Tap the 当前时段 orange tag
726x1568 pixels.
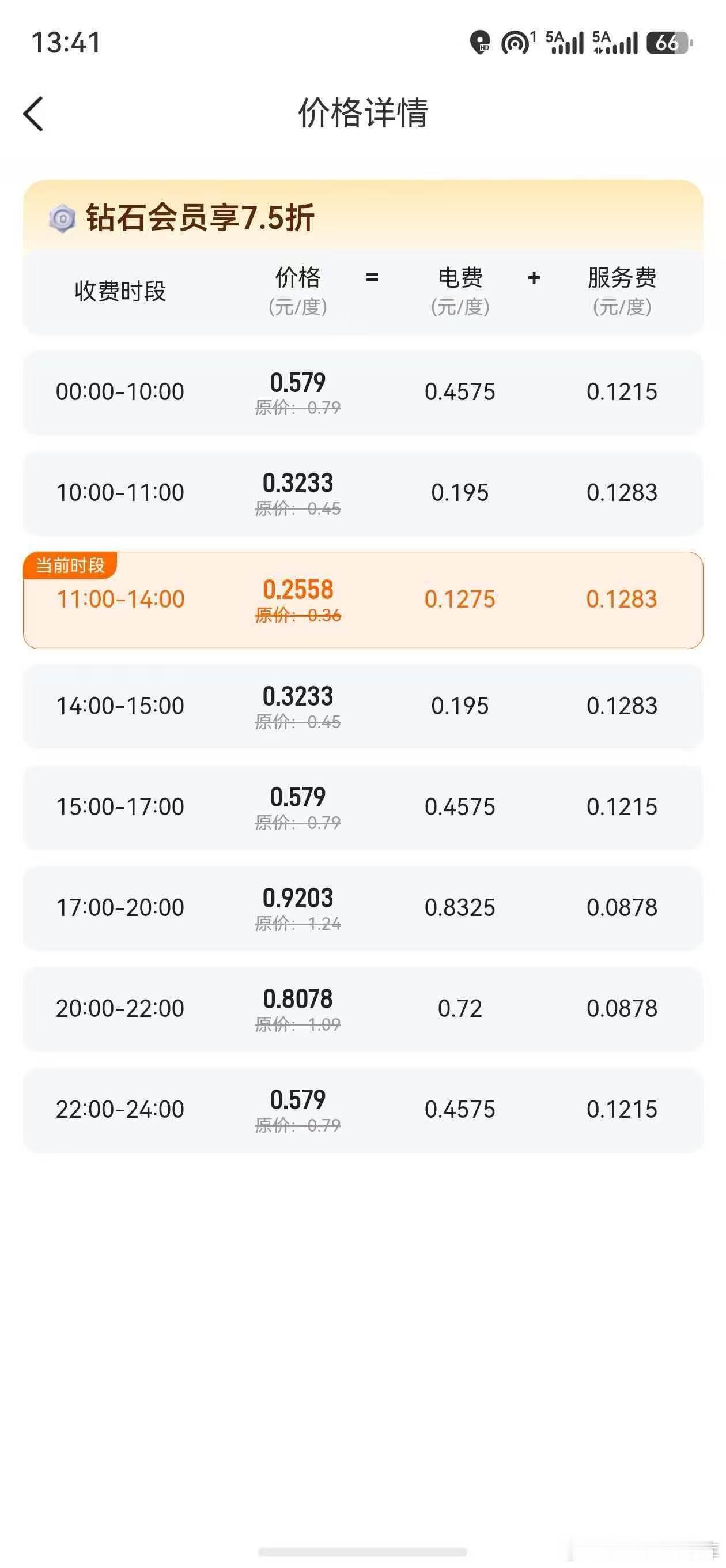[70, 566]
